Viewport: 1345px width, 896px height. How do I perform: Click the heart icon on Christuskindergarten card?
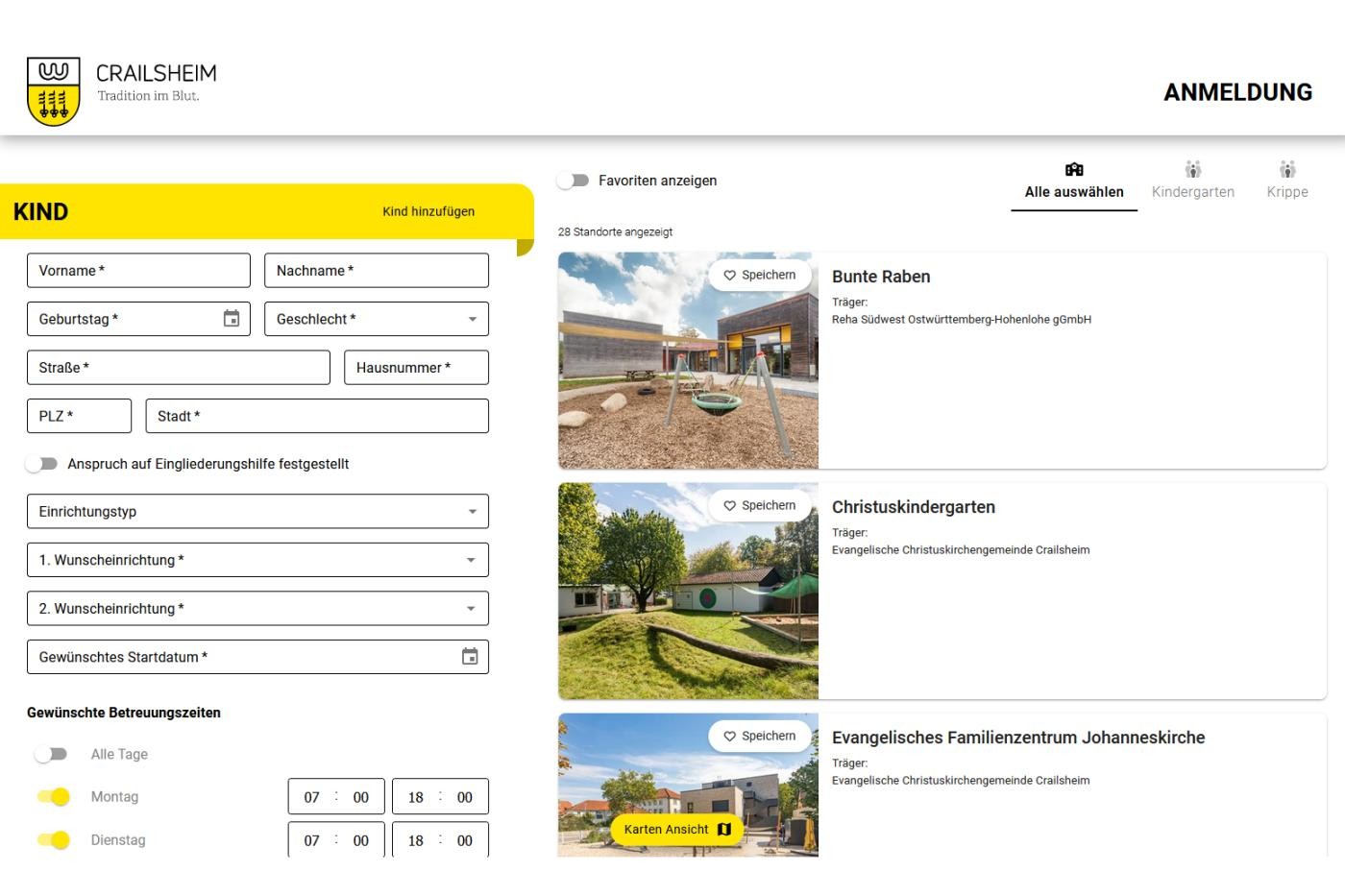[730, 506]
